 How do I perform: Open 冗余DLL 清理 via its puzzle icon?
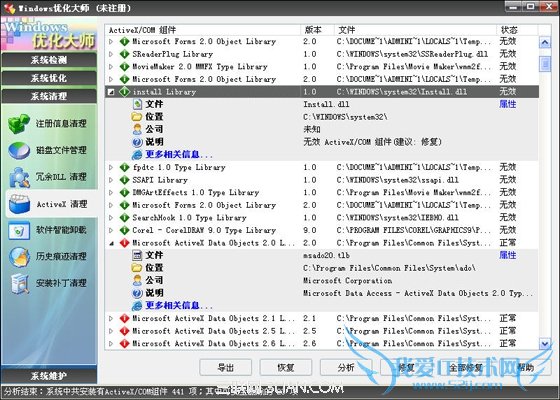[x=19, y=177]
